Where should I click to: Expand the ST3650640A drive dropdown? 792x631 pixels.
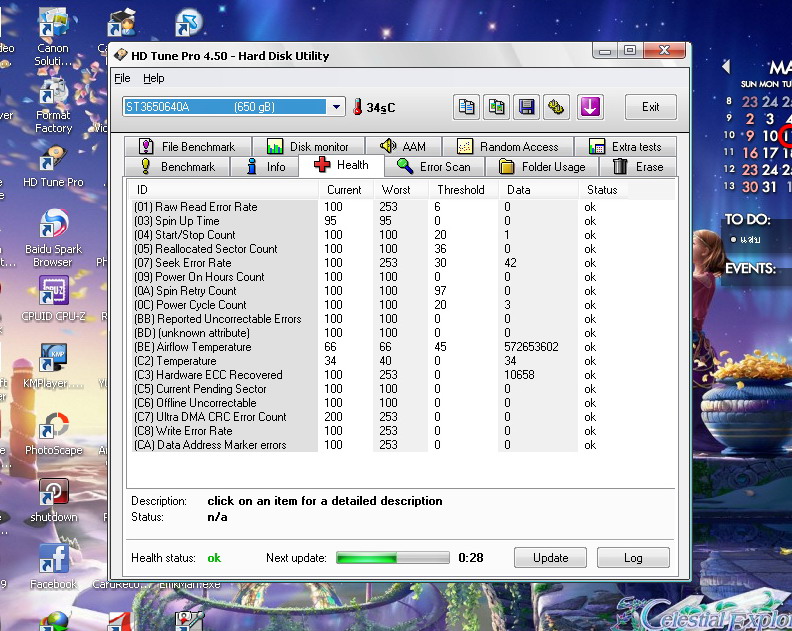point(336,107)
